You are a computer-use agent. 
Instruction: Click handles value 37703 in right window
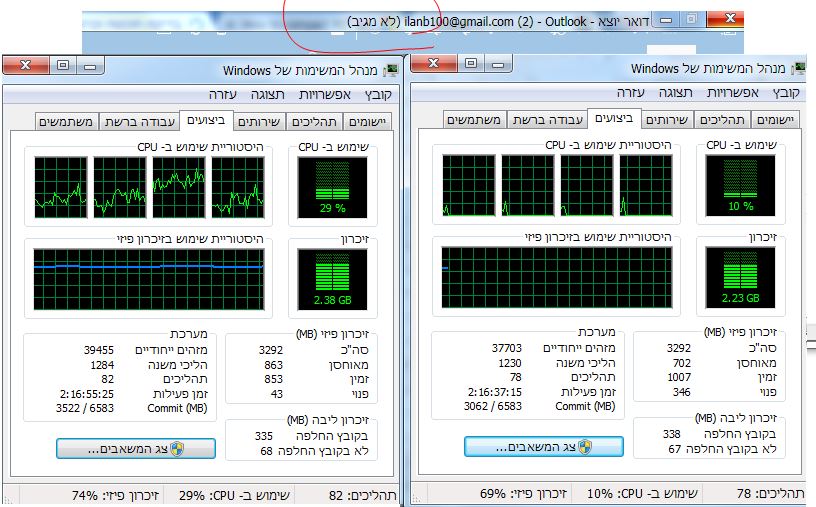coord(506,348)
